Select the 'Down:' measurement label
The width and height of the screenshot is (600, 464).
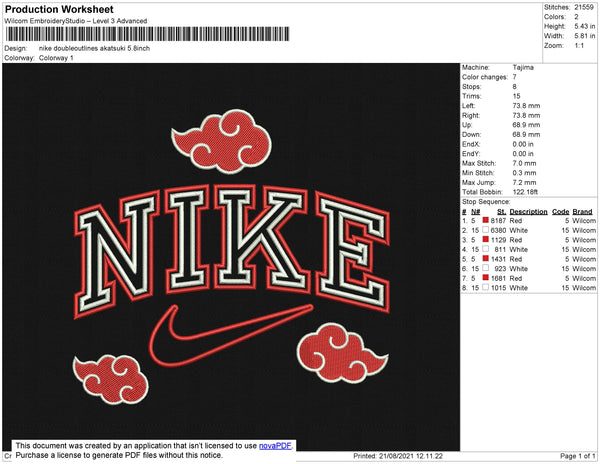[471, 135]
